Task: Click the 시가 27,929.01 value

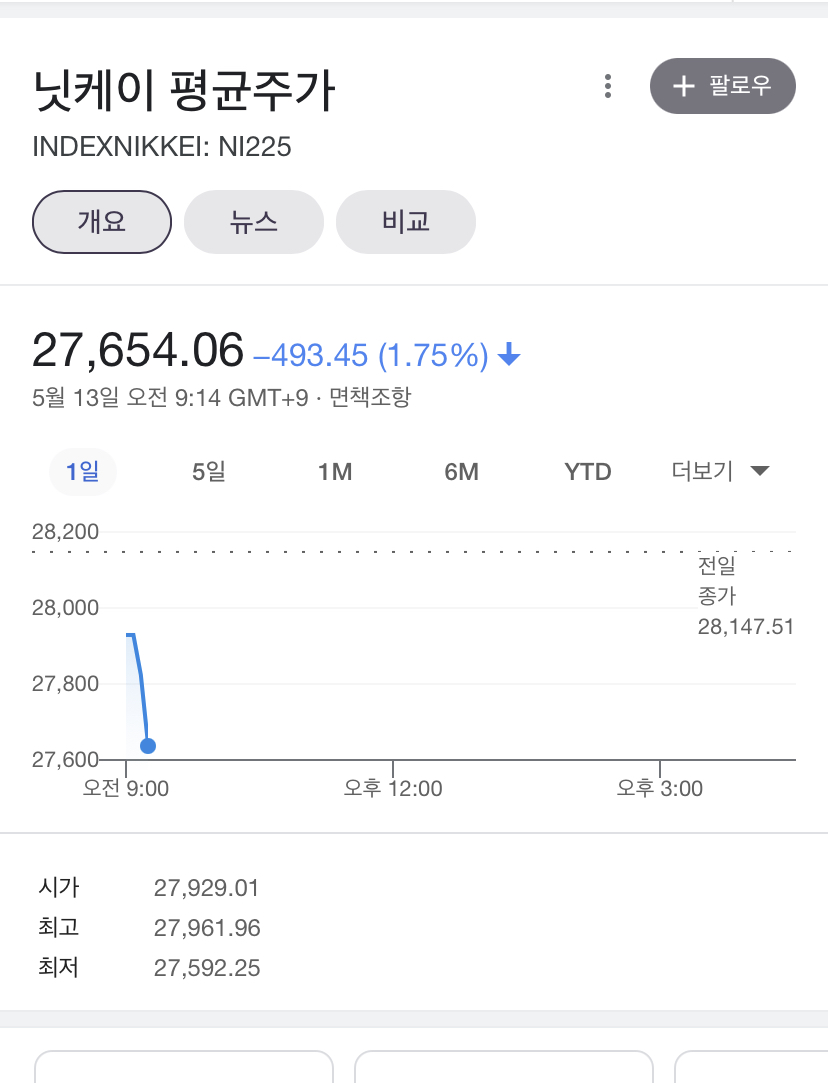Action: click(x=206, y=888)
